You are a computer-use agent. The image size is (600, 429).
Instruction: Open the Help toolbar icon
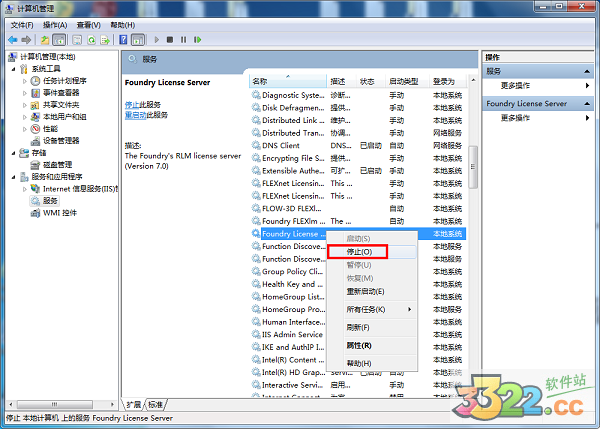point(123,40)
